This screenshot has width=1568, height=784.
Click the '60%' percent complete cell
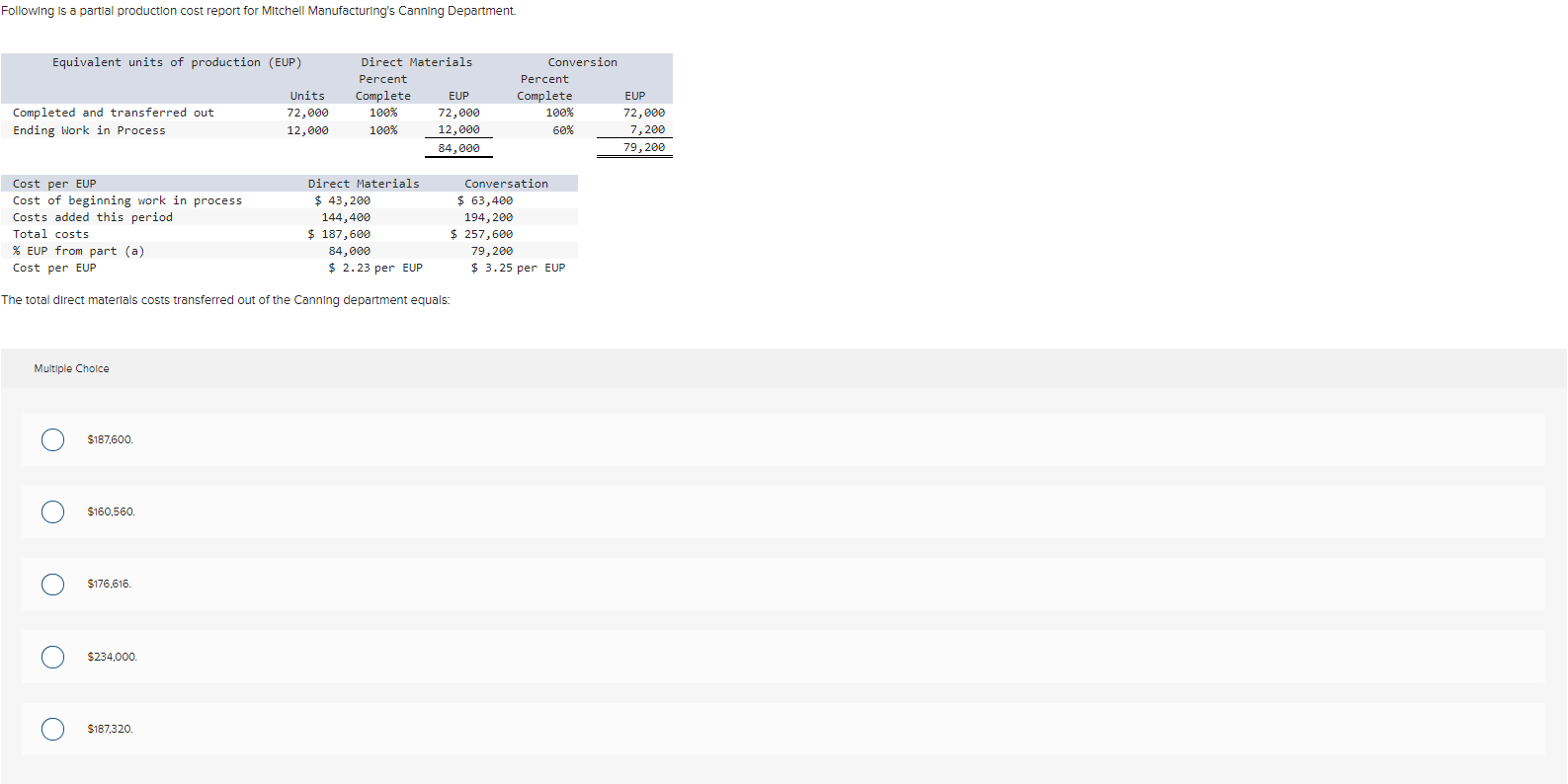point(563,130)
